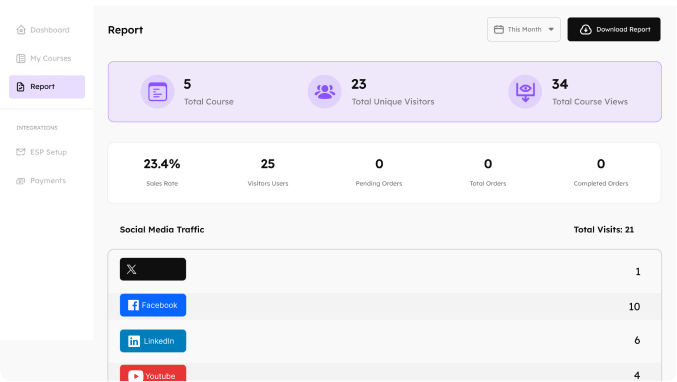Click the Payments card icon
This screenshot has height=382, width=677.
click(21, 181)
